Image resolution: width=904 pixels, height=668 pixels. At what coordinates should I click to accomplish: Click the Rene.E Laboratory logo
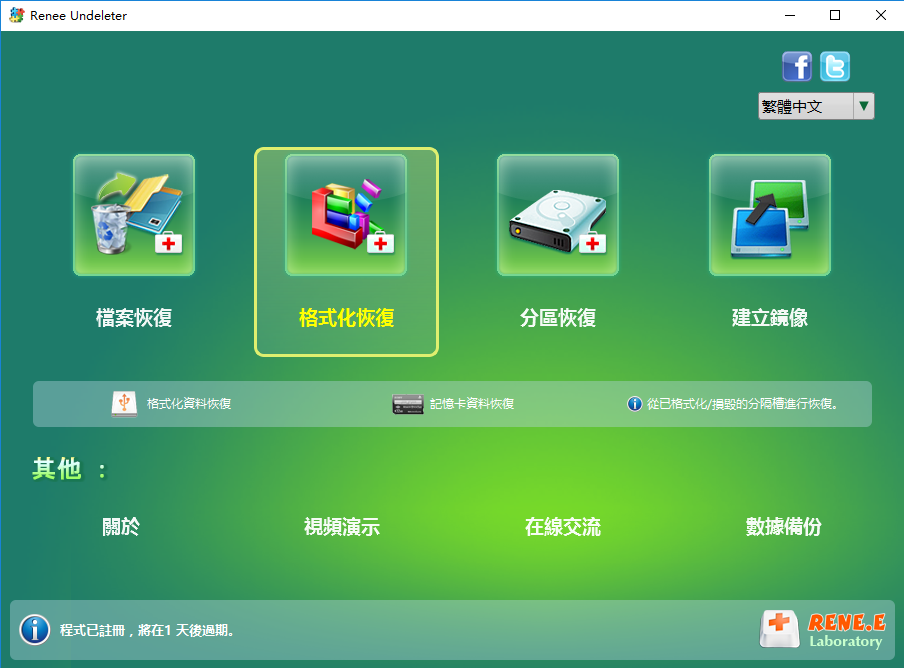[x=823, y=629]
